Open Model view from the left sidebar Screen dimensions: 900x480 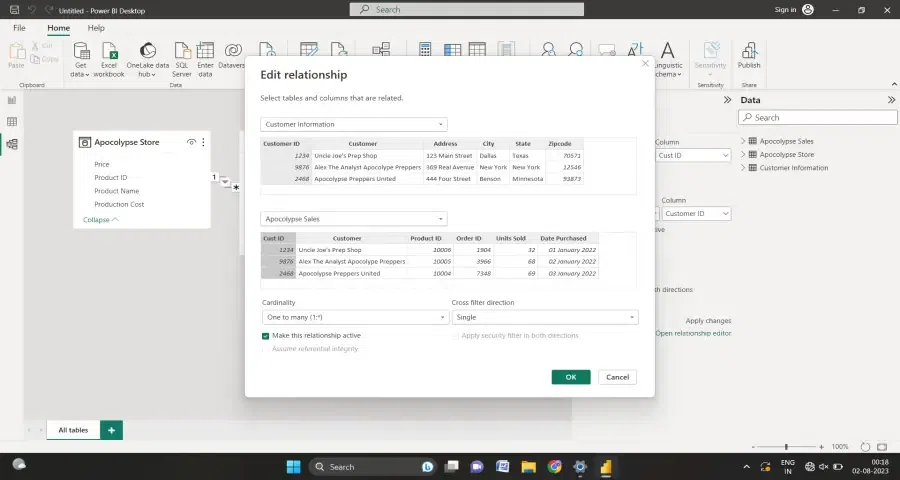pos(12,144)
